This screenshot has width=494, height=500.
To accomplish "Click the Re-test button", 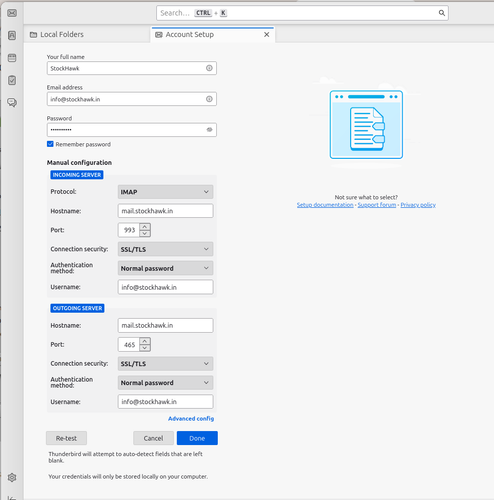I will (x=66, y=438).
